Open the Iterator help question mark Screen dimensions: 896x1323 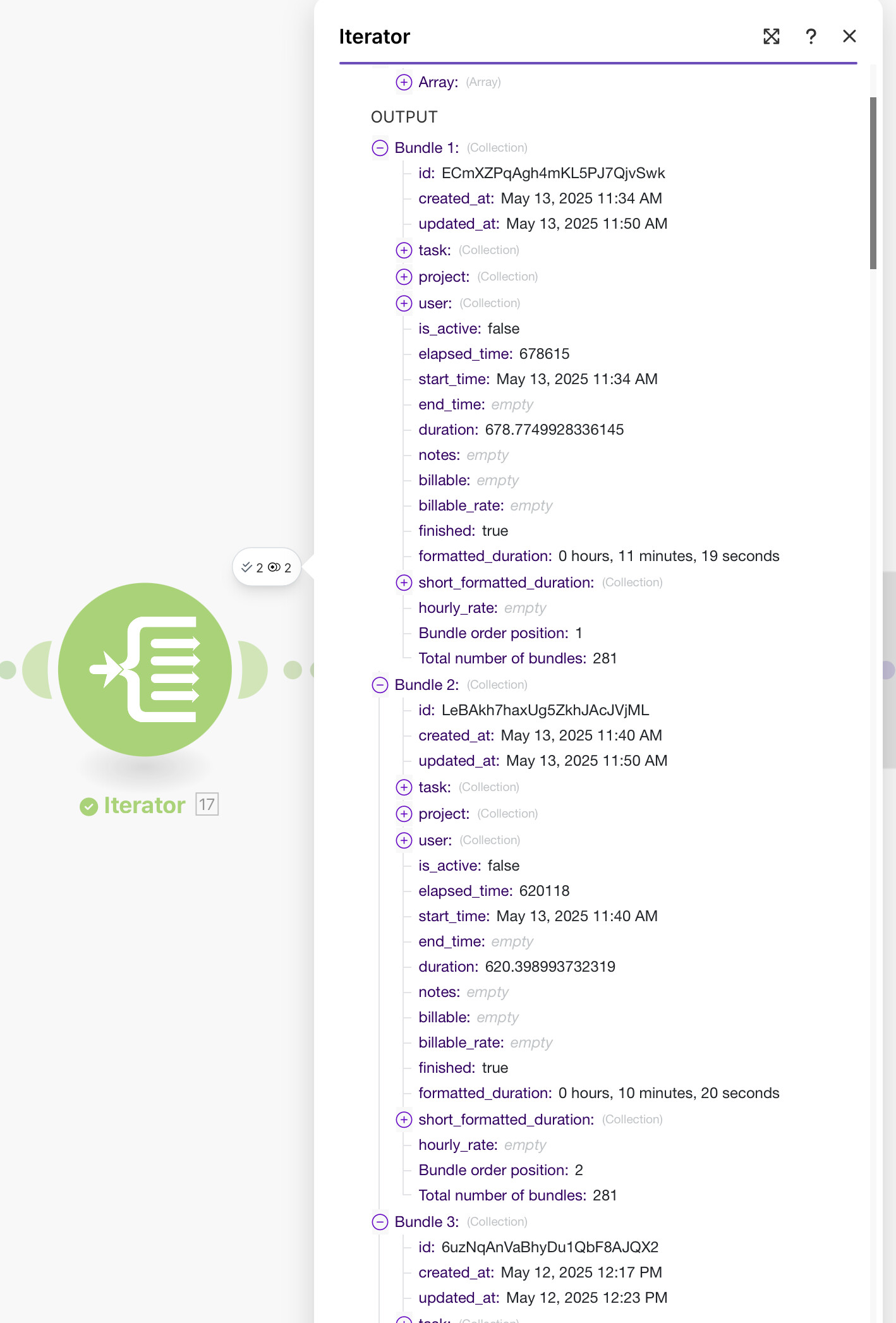[811, 37]
